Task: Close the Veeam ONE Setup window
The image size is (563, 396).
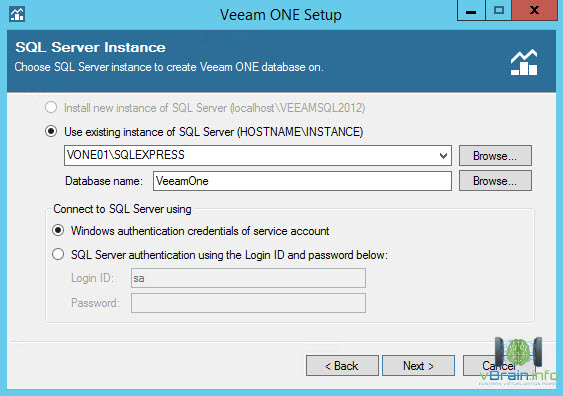Action: click(534, 10)
